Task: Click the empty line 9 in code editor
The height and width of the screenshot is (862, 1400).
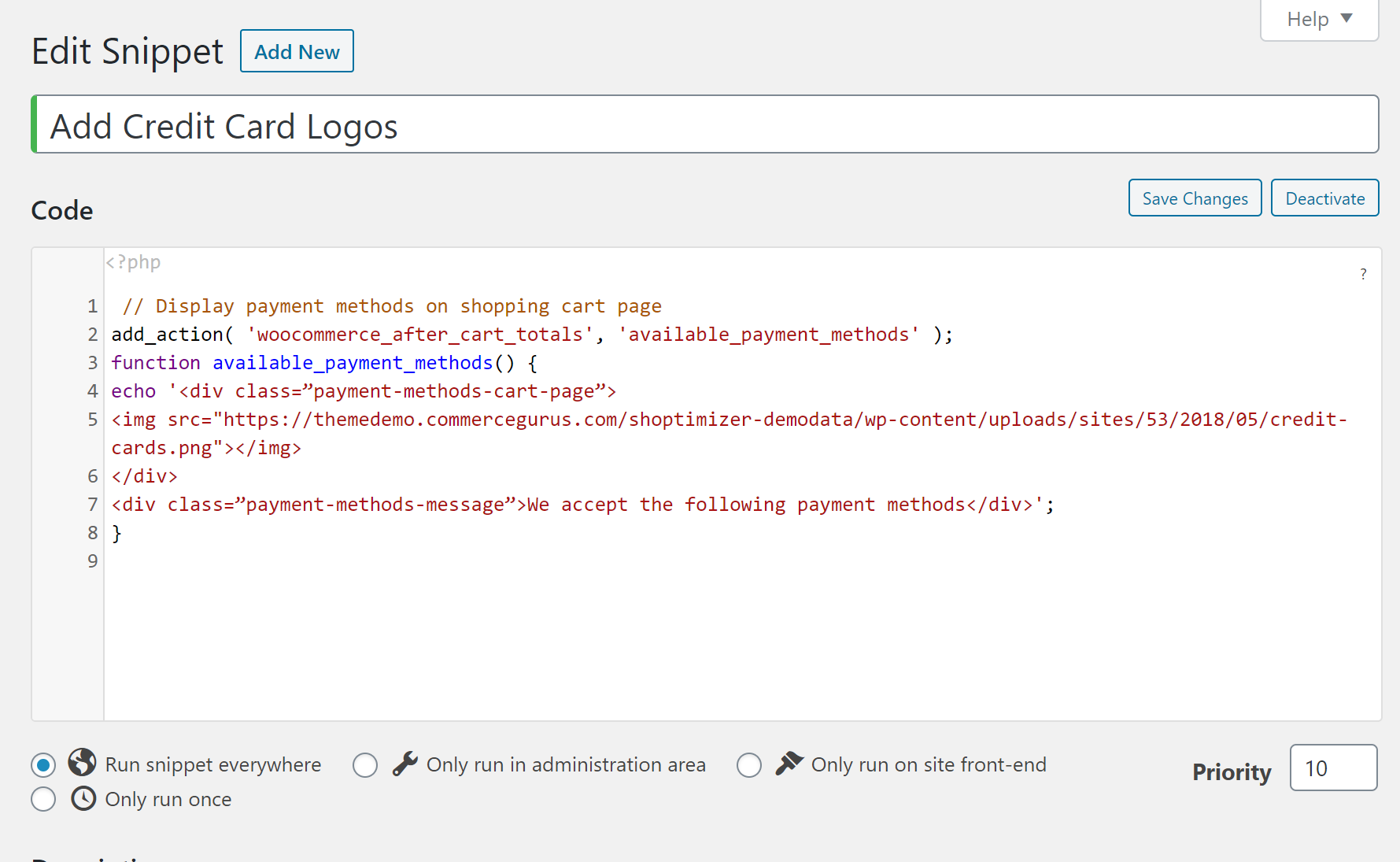Action: (x=472, y=561)
